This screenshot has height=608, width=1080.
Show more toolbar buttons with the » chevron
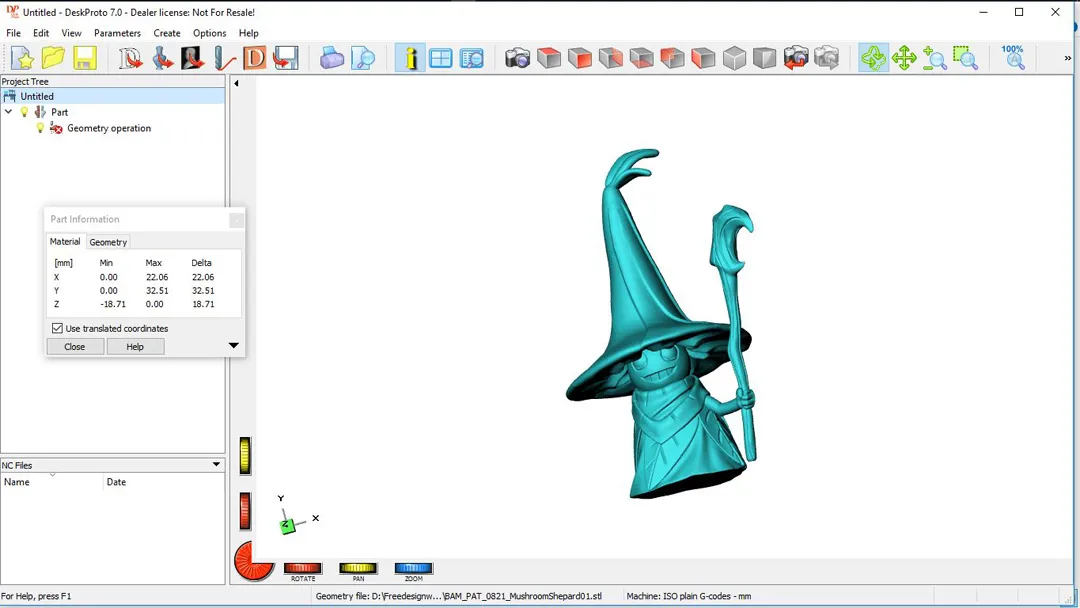coord(1068,59)
